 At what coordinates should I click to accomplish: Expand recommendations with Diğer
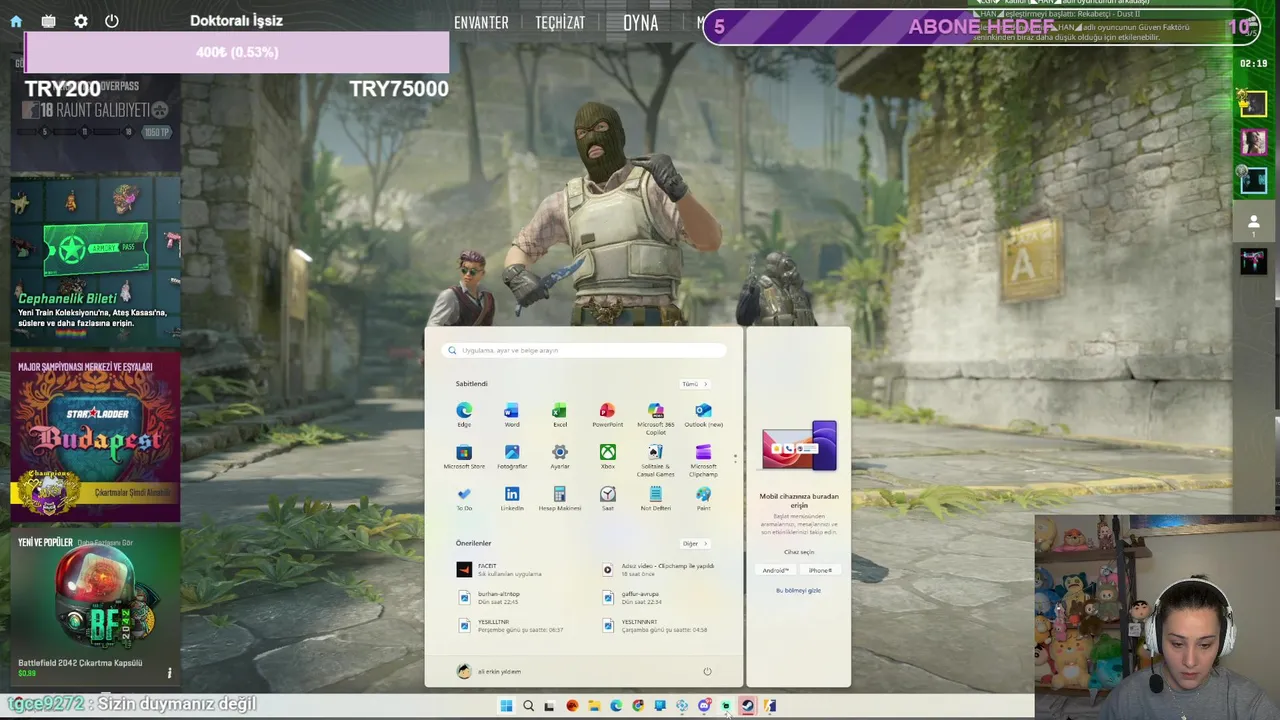(694, 544)
